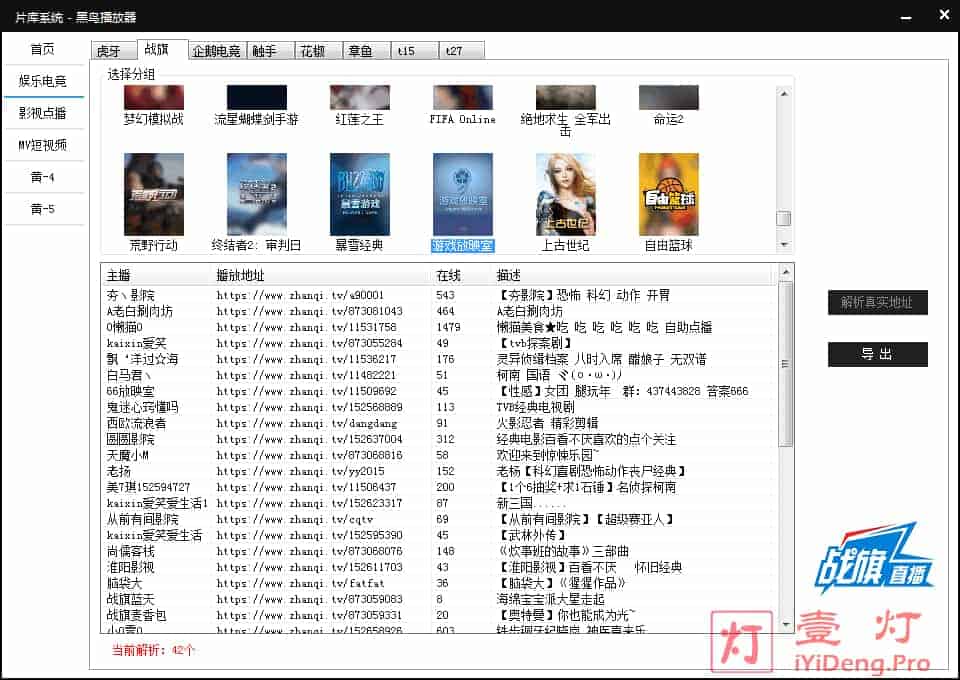The image size is (960, 680).
Task: Select the 终结者2：审判日 group cover
Action: 257,195
